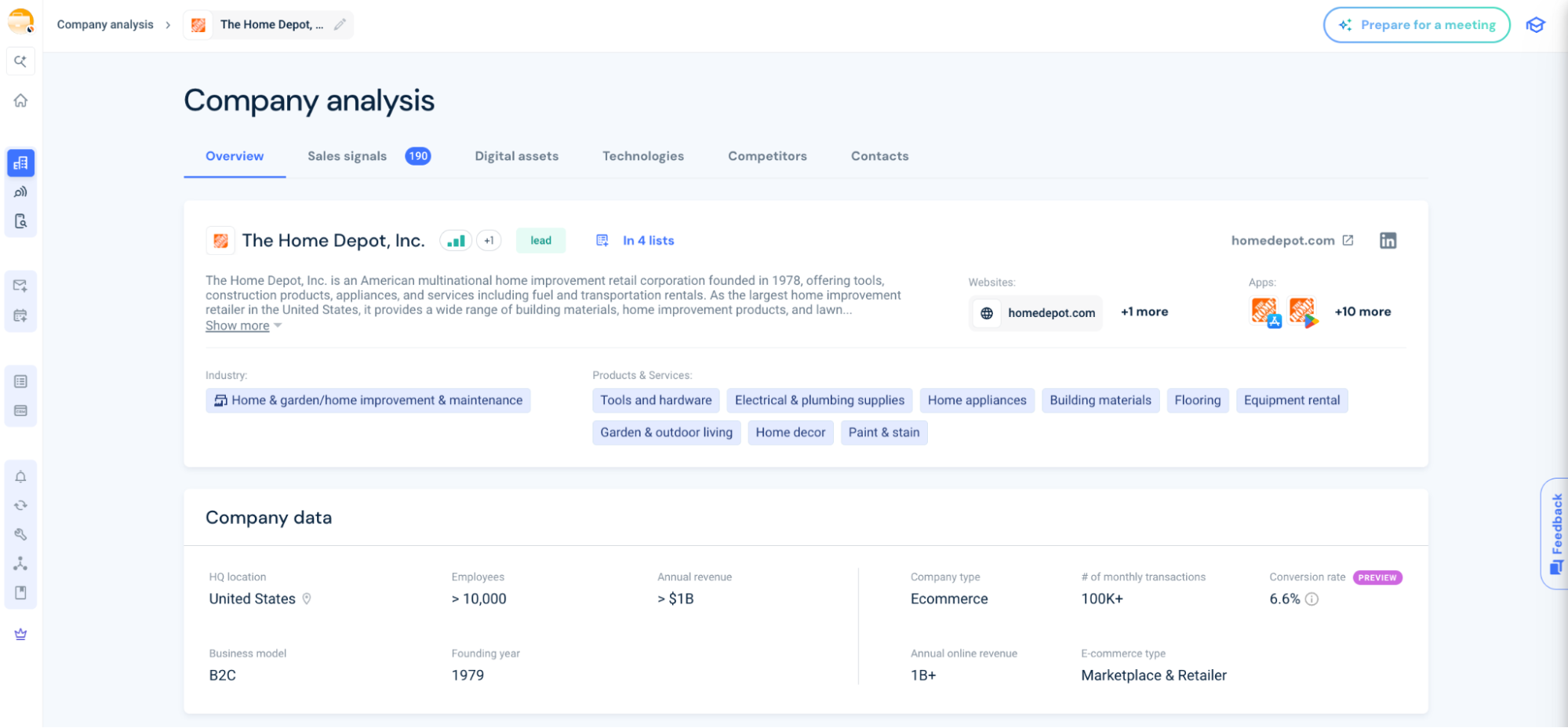
Task: Open the wrench tools icon in sidebar
Action: coord(20,534)
